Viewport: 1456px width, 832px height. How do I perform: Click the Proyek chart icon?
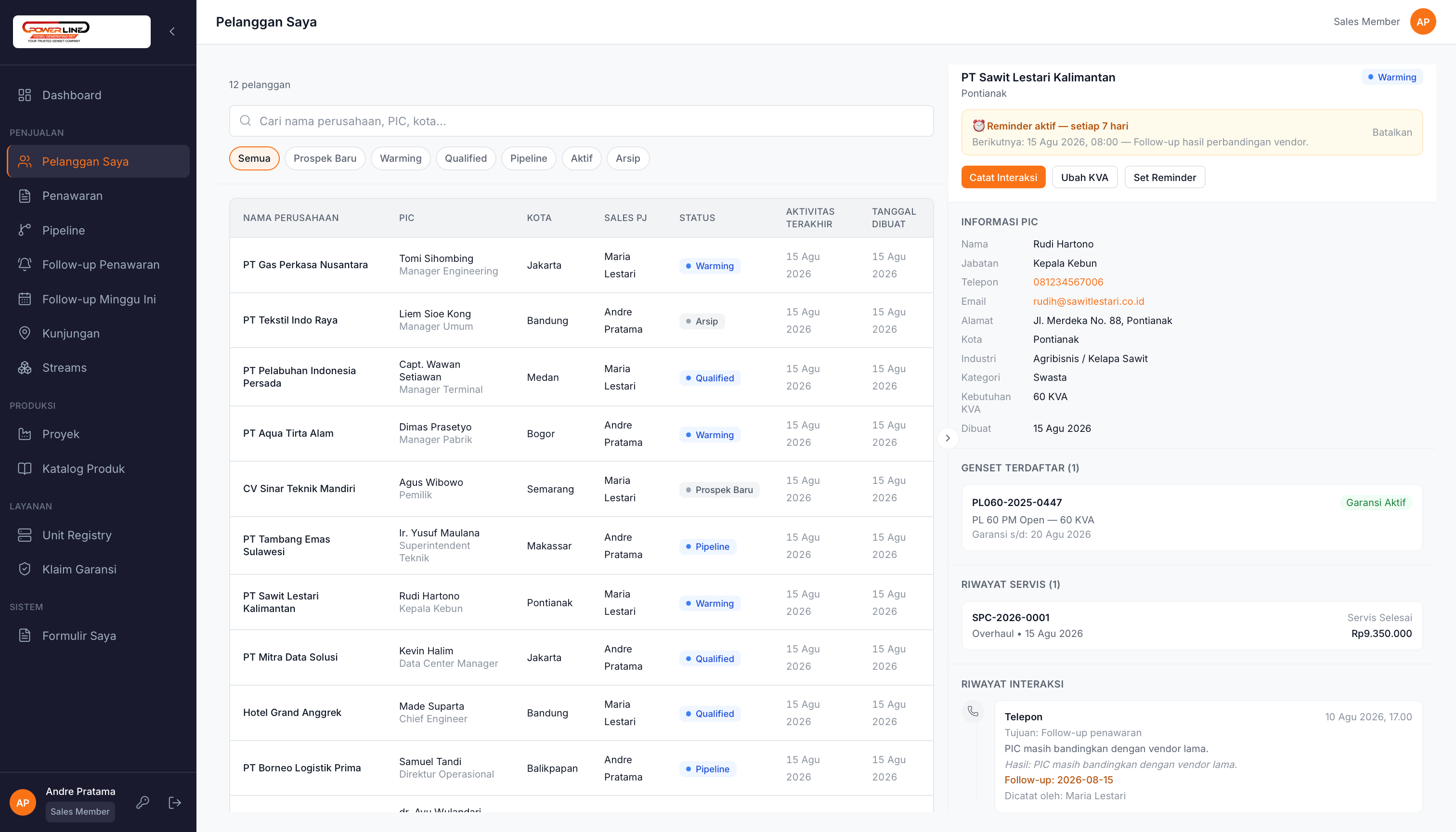[x=25, y=434]
